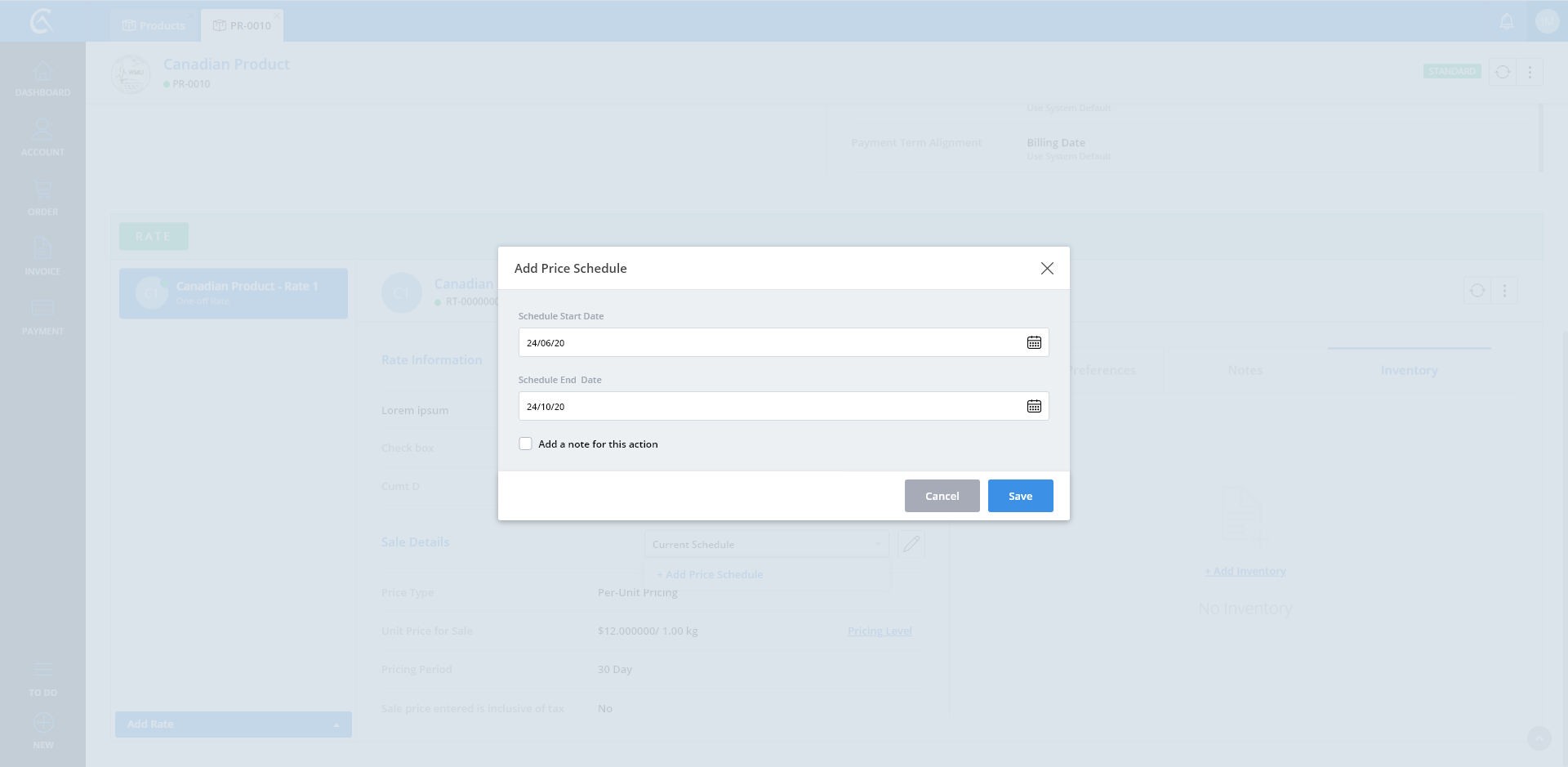Enable 'Add a note for this action'
The height and width of the screenshot is (767, 1568).
click(x=526, y=444)
